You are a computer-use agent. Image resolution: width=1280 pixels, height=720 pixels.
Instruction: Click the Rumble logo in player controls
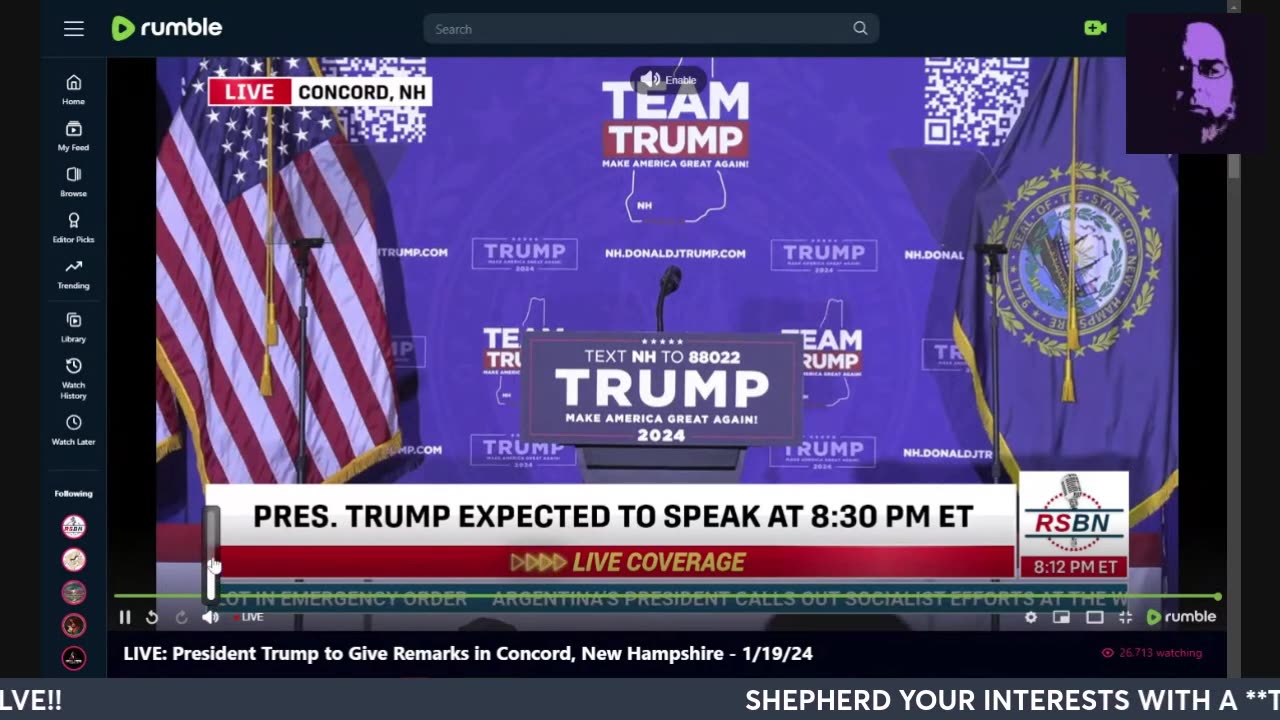click(x=1181, y=617)
